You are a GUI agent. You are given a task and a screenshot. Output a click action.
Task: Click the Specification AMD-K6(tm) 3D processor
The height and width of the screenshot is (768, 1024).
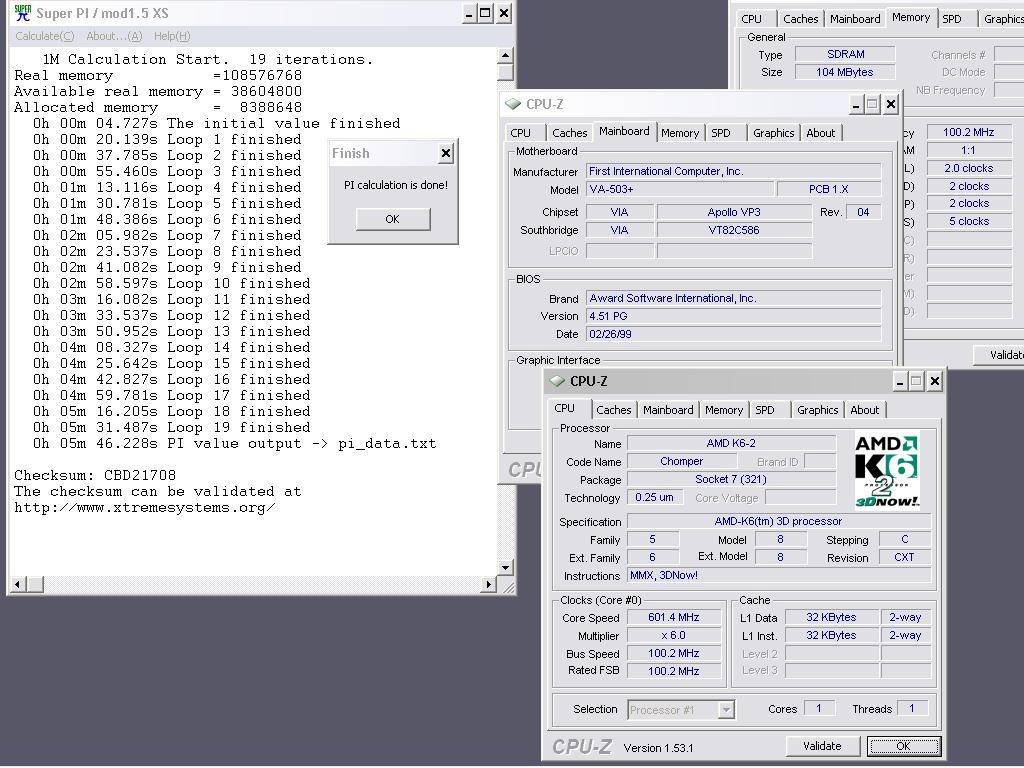pyautogui.click(x=779, y=521)
